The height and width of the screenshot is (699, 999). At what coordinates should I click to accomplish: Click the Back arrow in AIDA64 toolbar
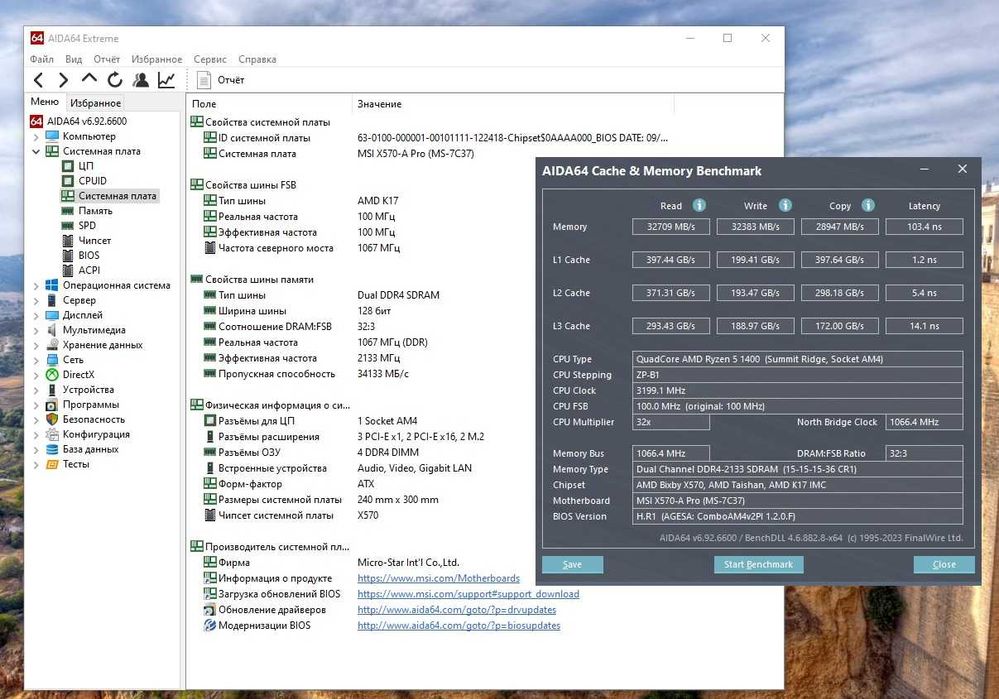point(38,80)
